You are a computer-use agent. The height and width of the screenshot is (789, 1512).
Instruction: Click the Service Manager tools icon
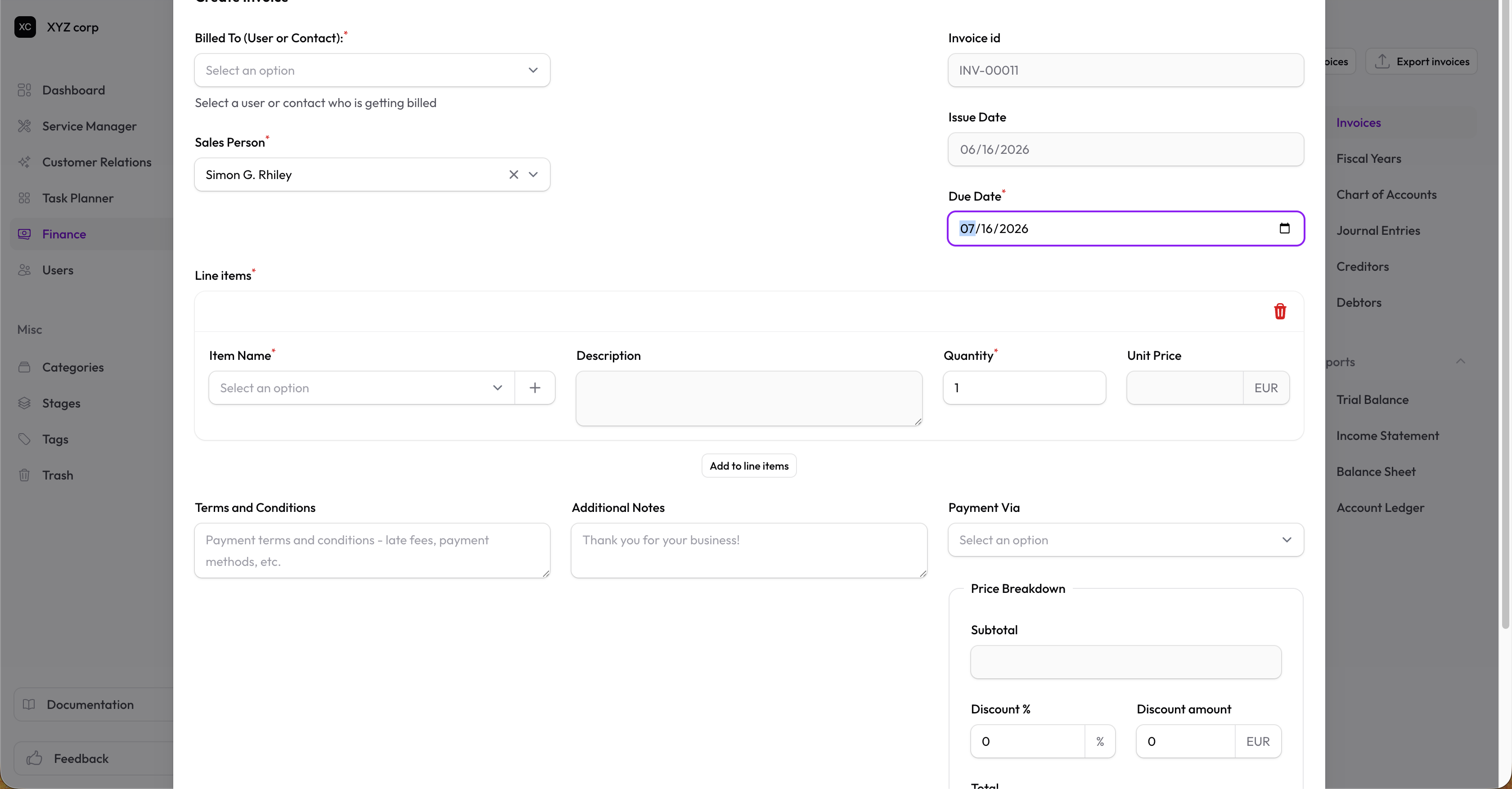click(x=24, y=126)
